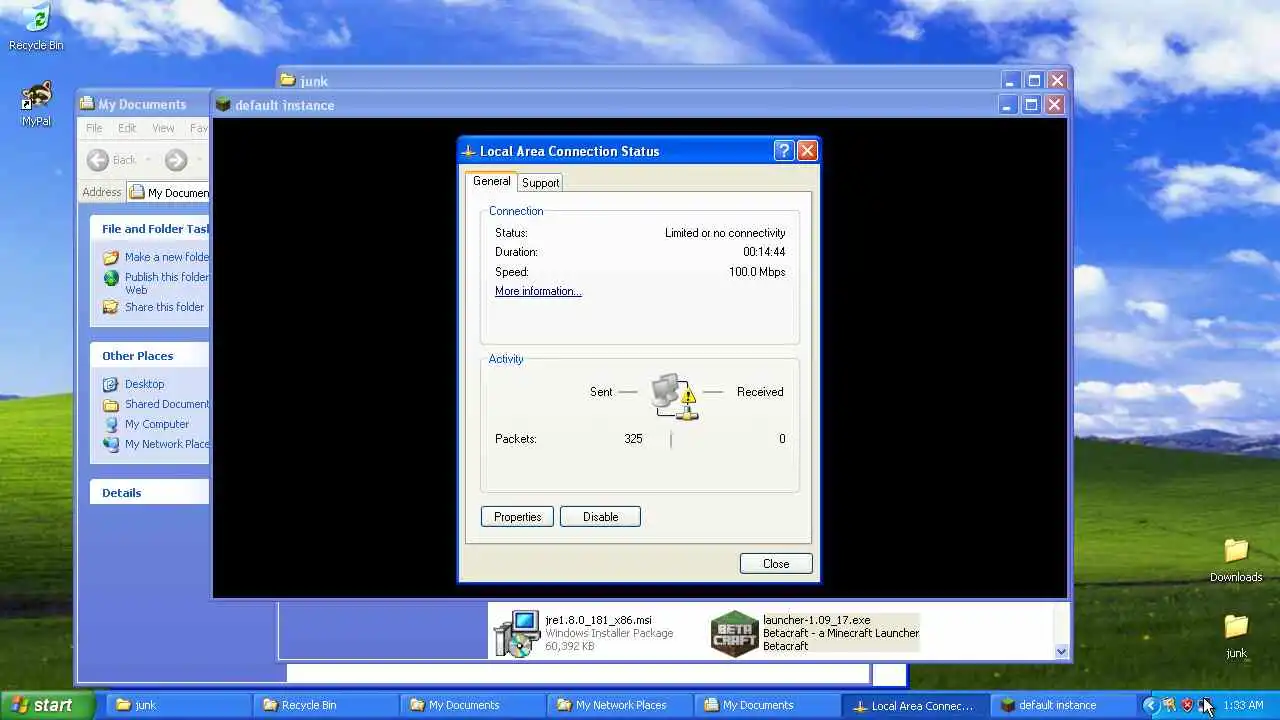Click the My Documents title bar icon
1280x720 pixels.
tap(87, 104)
